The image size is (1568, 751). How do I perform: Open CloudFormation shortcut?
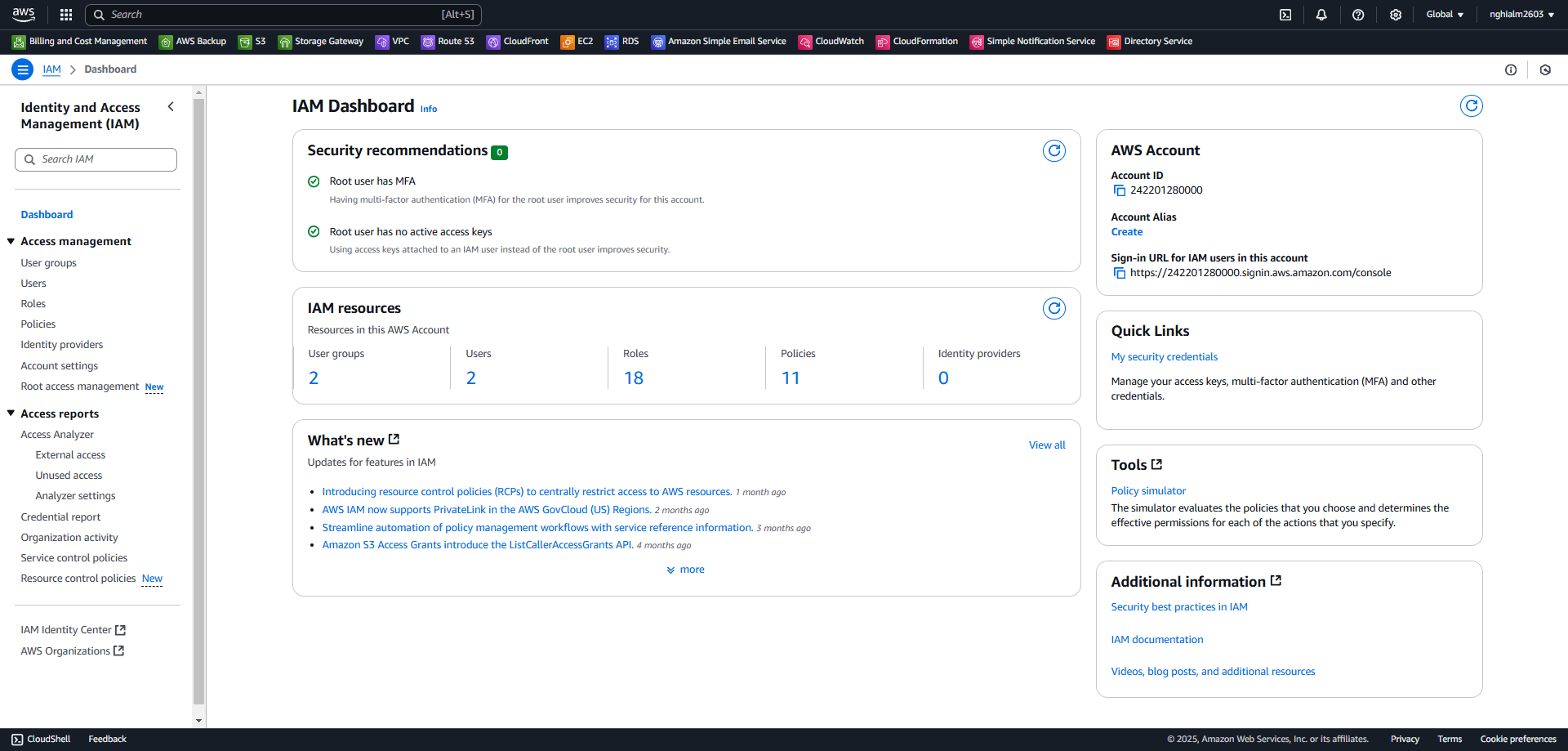pos(917,42)
